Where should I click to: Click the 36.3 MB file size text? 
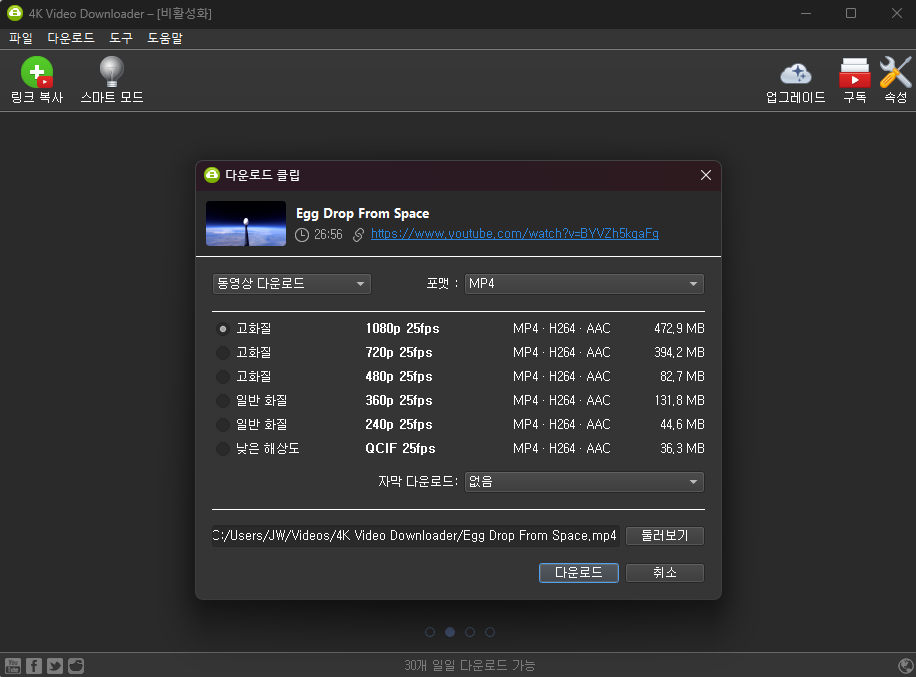point(682,449)
